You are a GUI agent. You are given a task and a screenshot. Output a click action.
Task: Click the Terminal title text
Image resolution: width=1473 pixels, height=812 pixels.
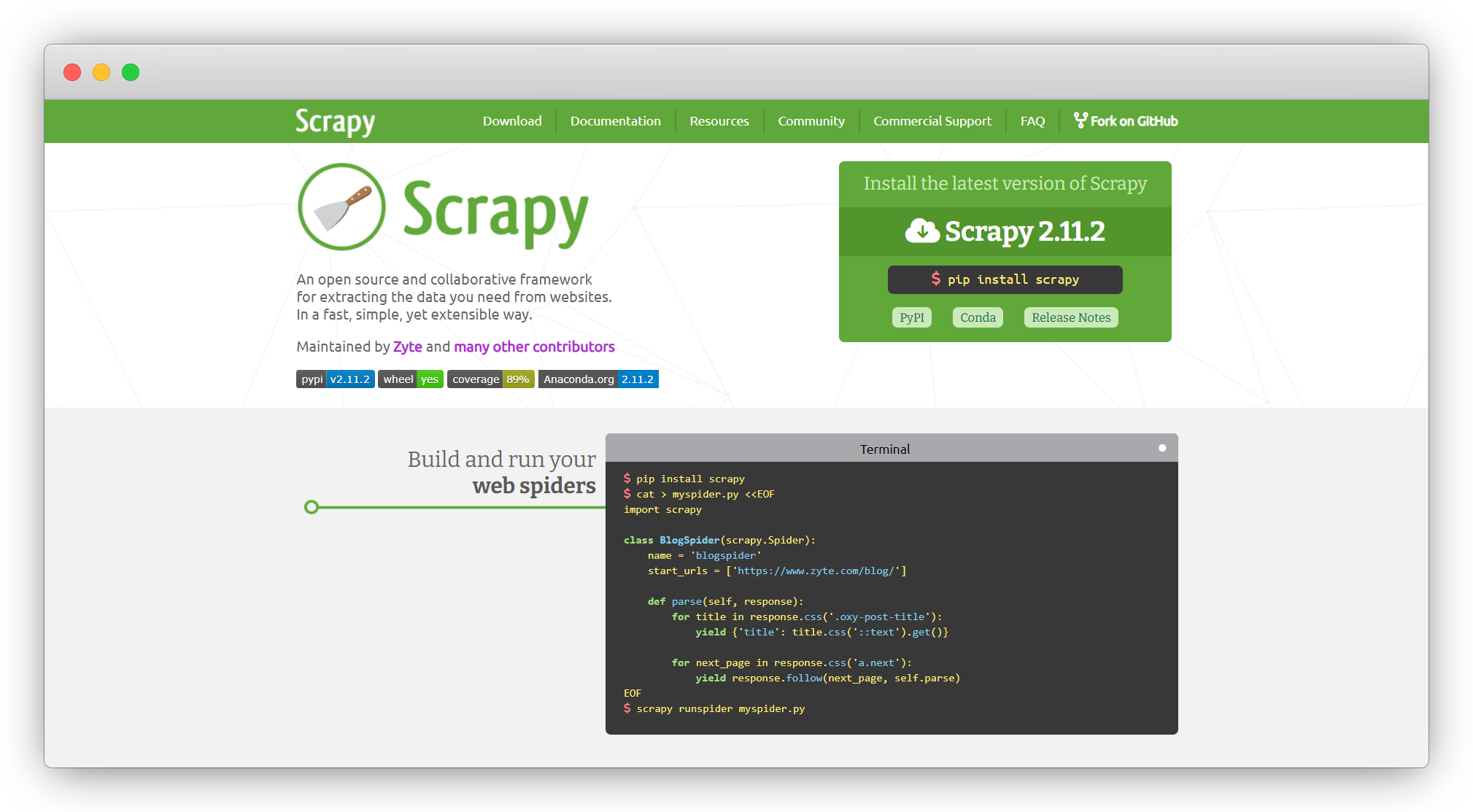[885, 449]
